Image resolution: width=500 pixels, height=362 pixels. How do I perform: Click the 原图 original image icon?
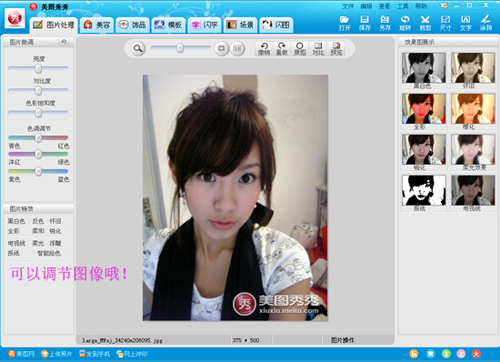[x=300, y=49]
